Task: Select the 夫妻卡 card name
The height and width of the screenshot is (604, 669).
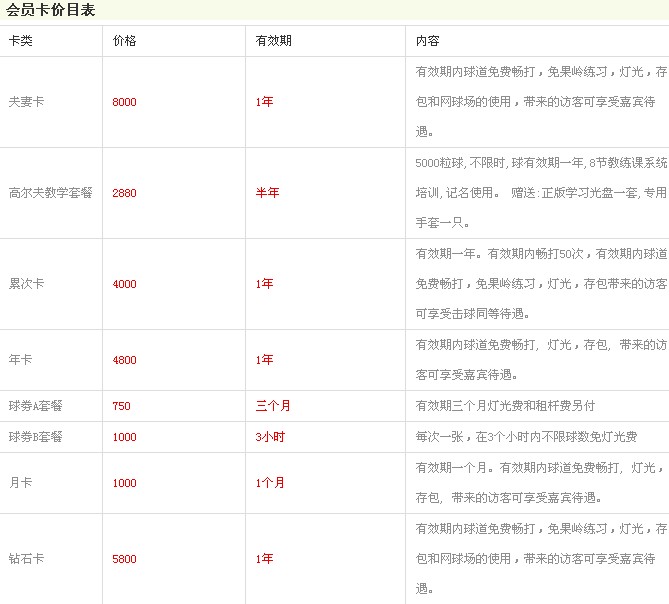Action: pos(26,102)
